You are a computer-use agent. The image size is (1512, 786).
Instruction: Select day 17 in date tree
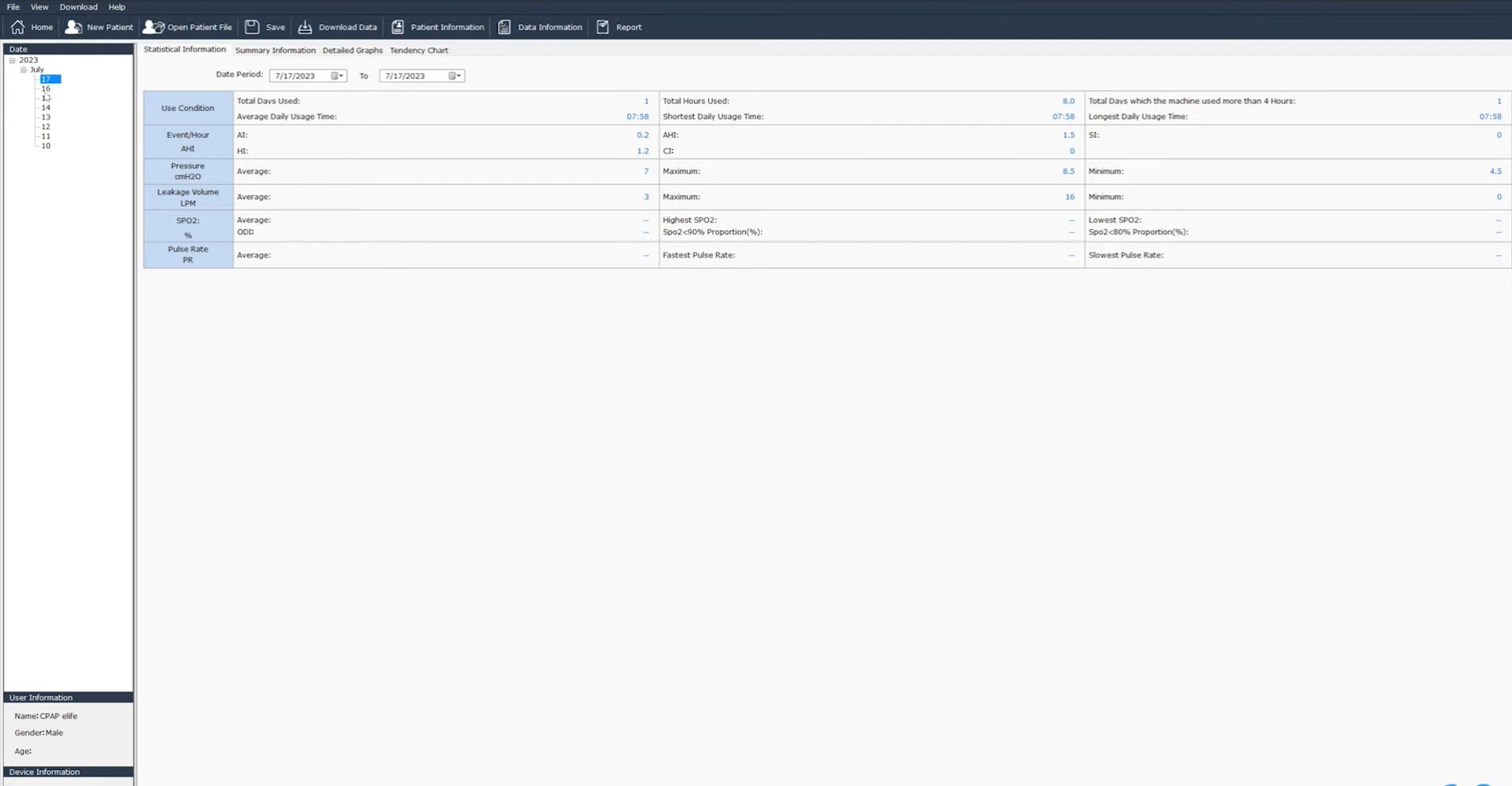coord(50,79)
